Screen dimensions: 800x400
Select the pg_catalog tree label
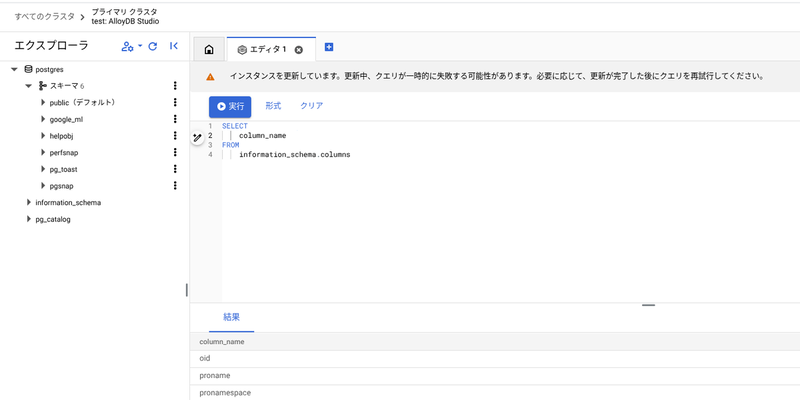pyautogui.click(x=53, y=219)
